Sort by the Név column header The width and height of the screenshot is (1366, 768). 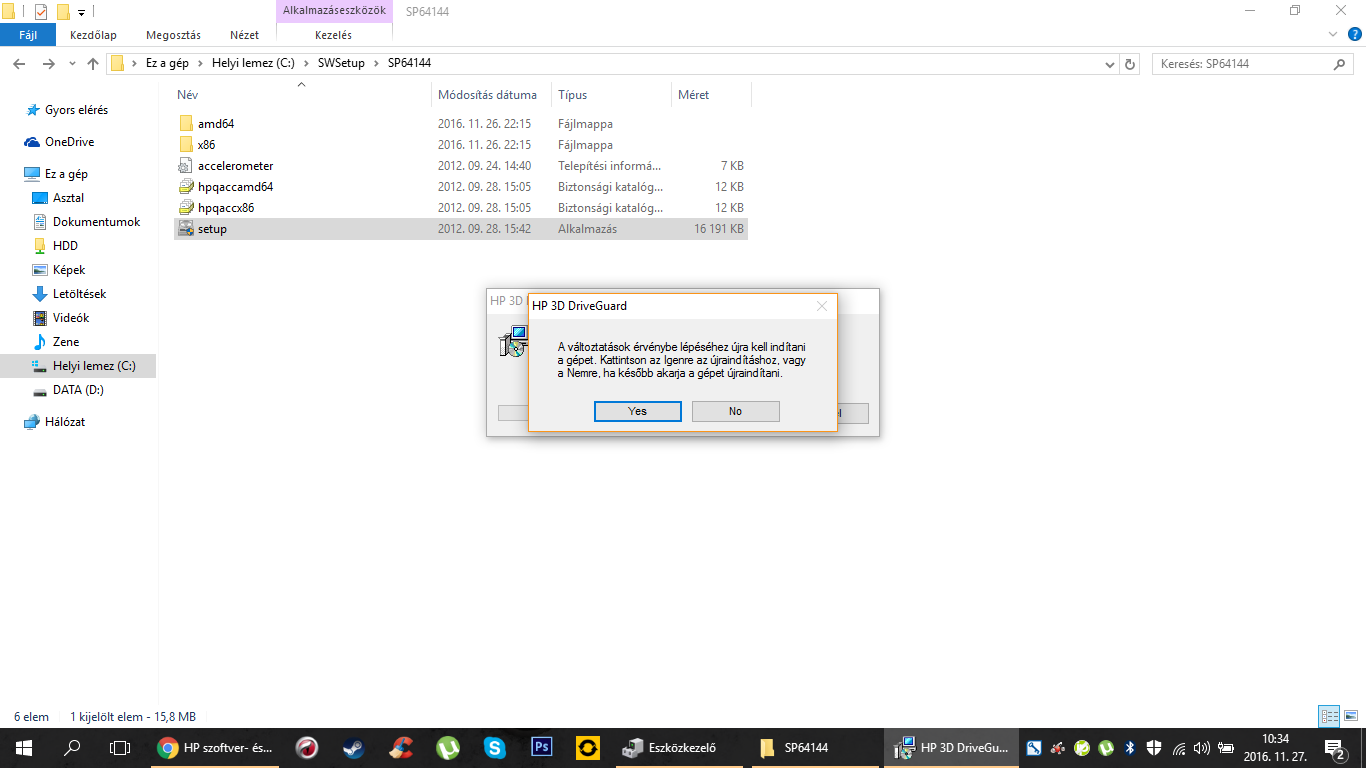point(302,95)
